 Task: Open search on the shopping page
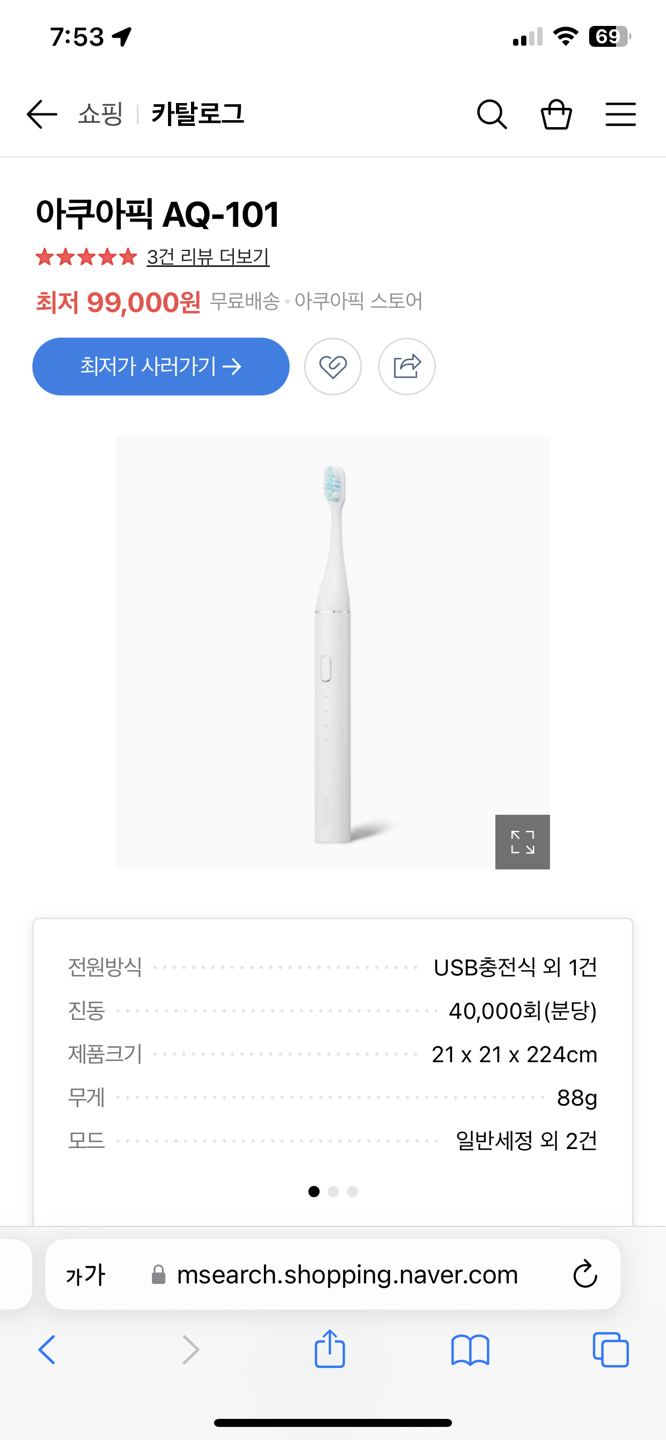(492, 114)
